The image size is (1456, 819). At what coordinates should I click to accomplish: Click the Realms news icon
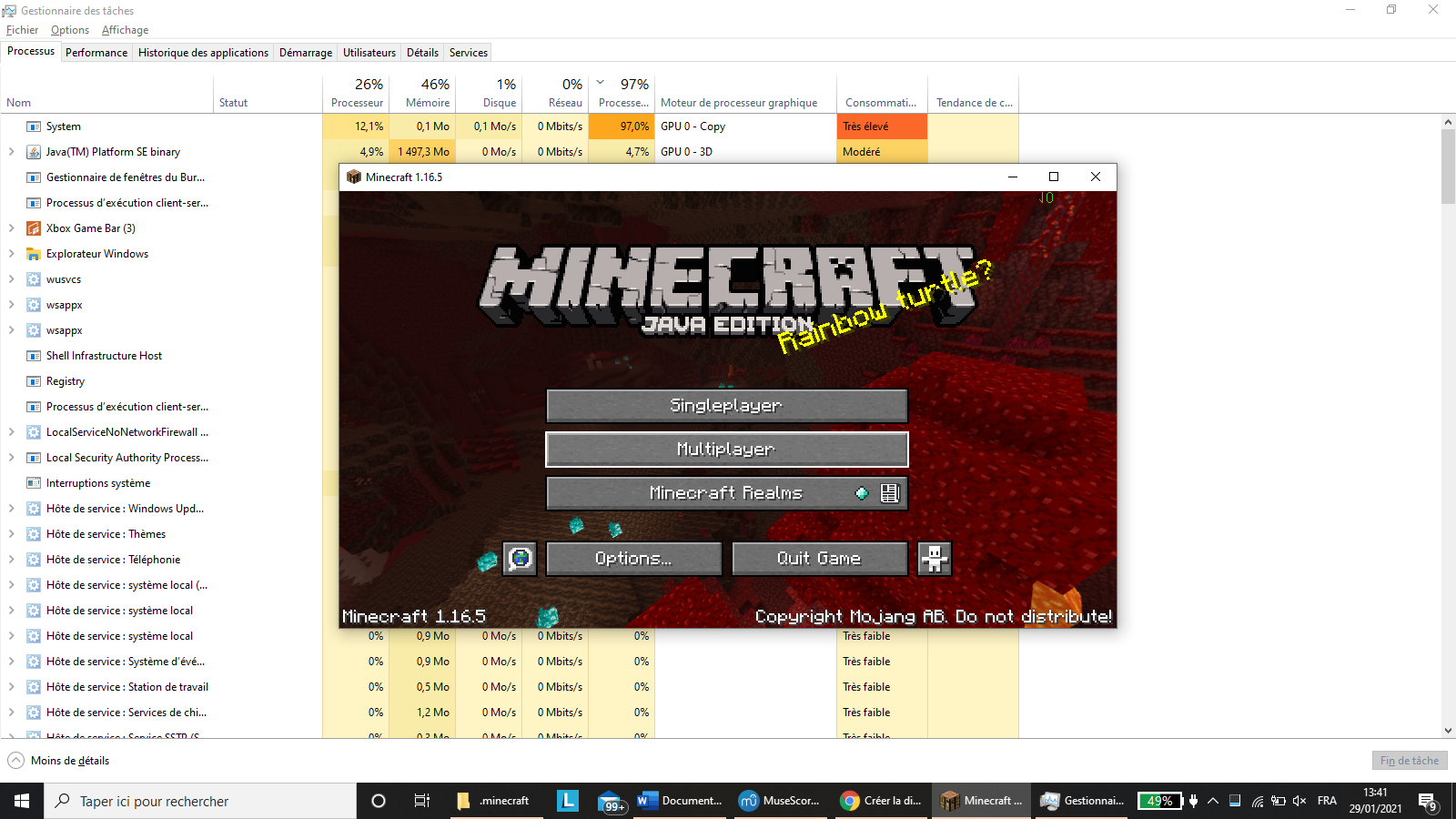tap(889, 493)
